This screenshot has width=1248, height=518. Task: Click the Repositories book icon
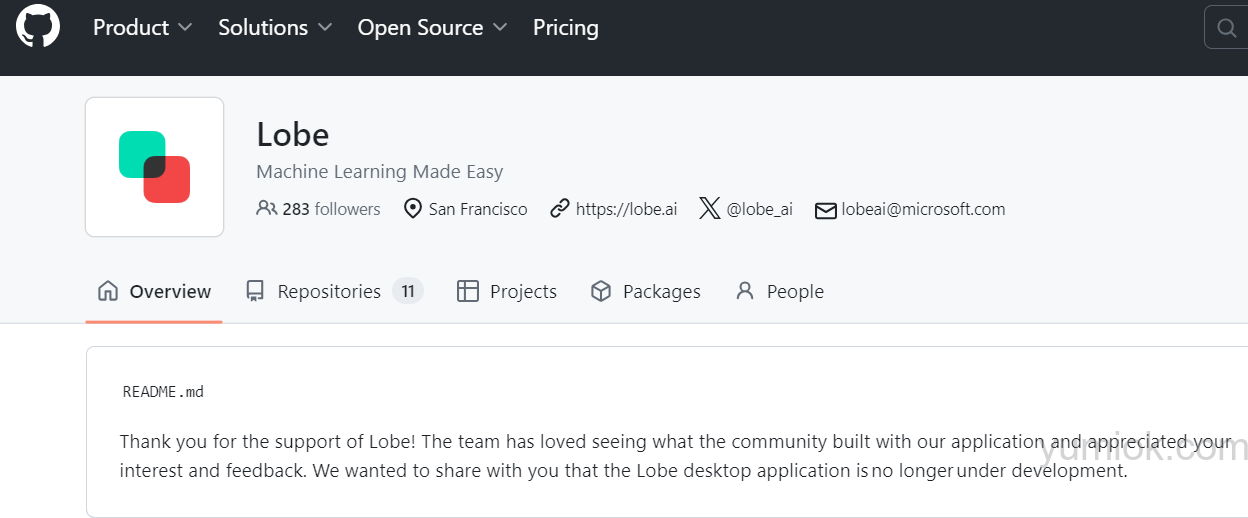(255, 291)
